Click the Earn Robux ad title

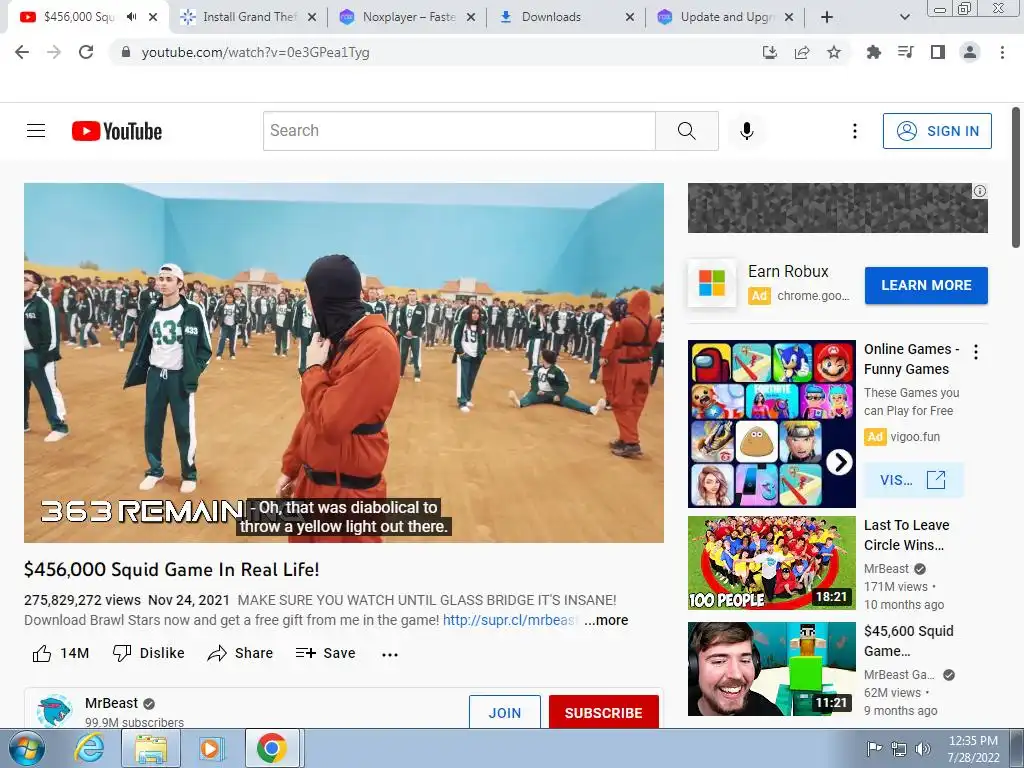click(788, 271)
